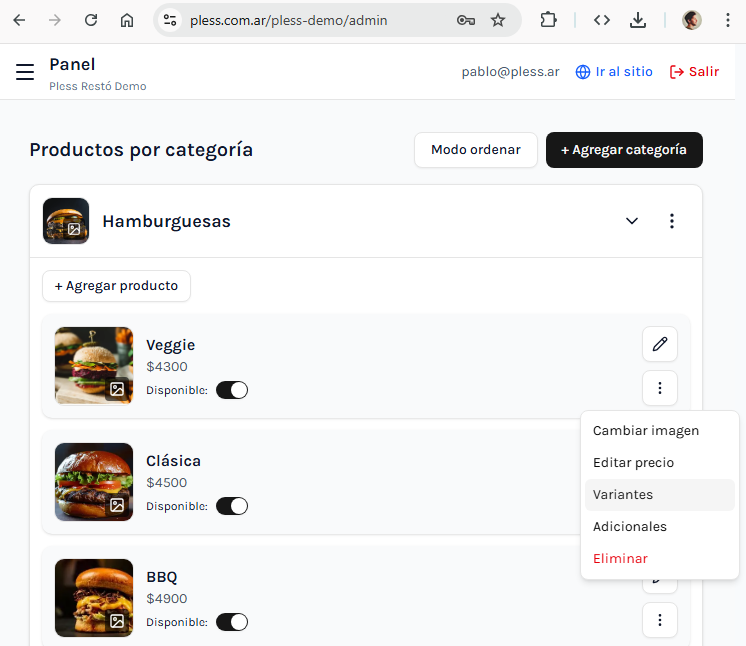
Task: Change image icon on Clásica thumbnail
Action: pos(117,505)
